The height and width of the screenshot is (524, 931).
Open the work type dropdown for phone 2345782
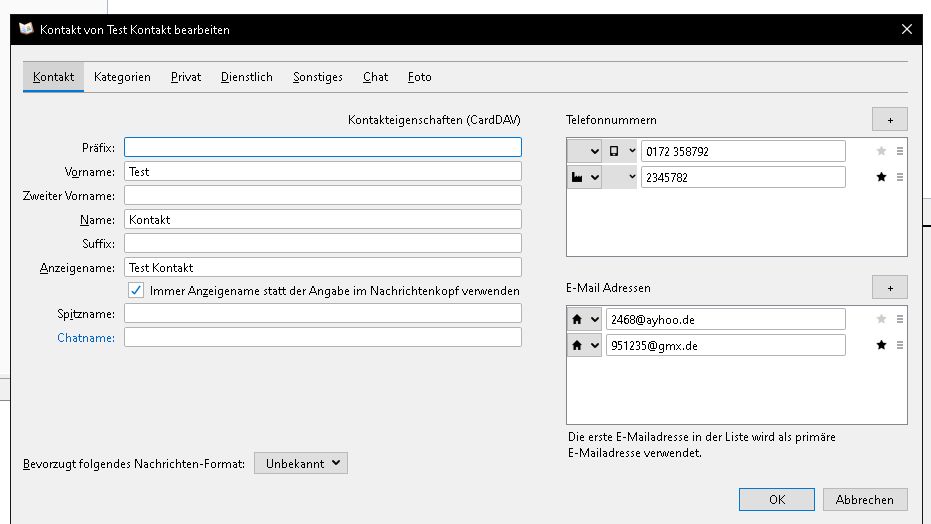tap(585, 178)
